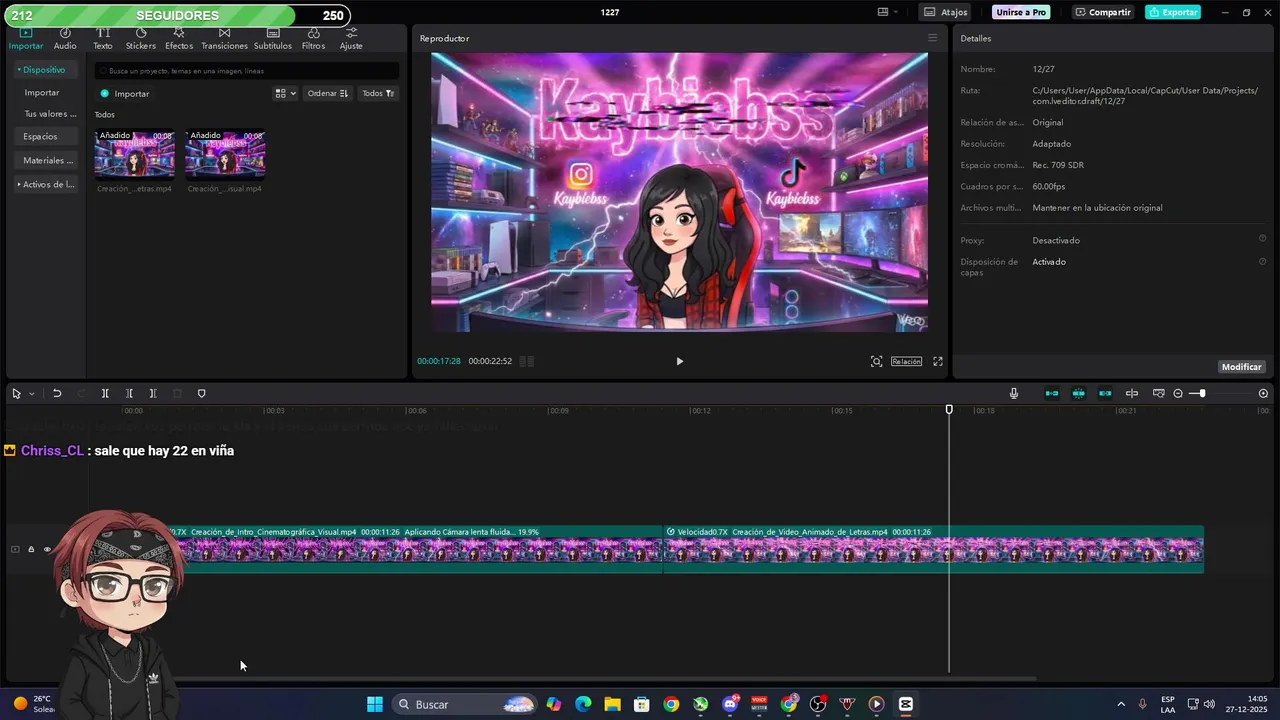Hide the video track with eye icon
The image size is (1280, 720).
coord(46,549)
